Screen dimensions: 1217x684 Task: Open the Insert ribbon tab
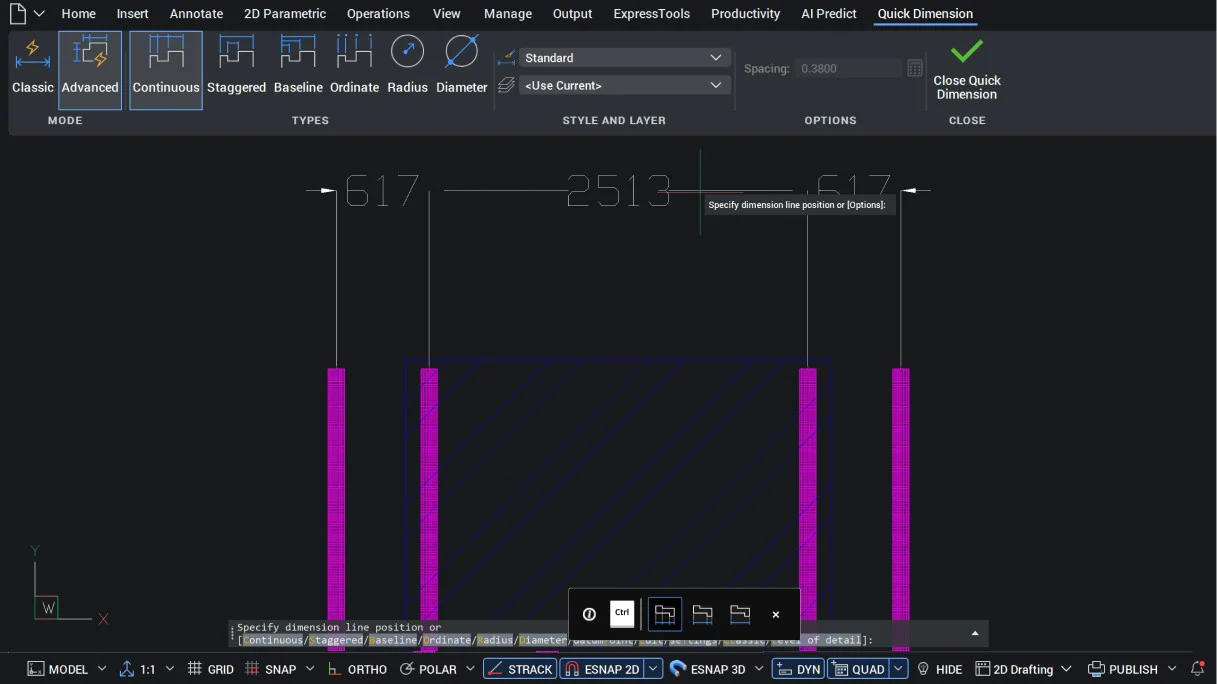[x=132, y=14]
